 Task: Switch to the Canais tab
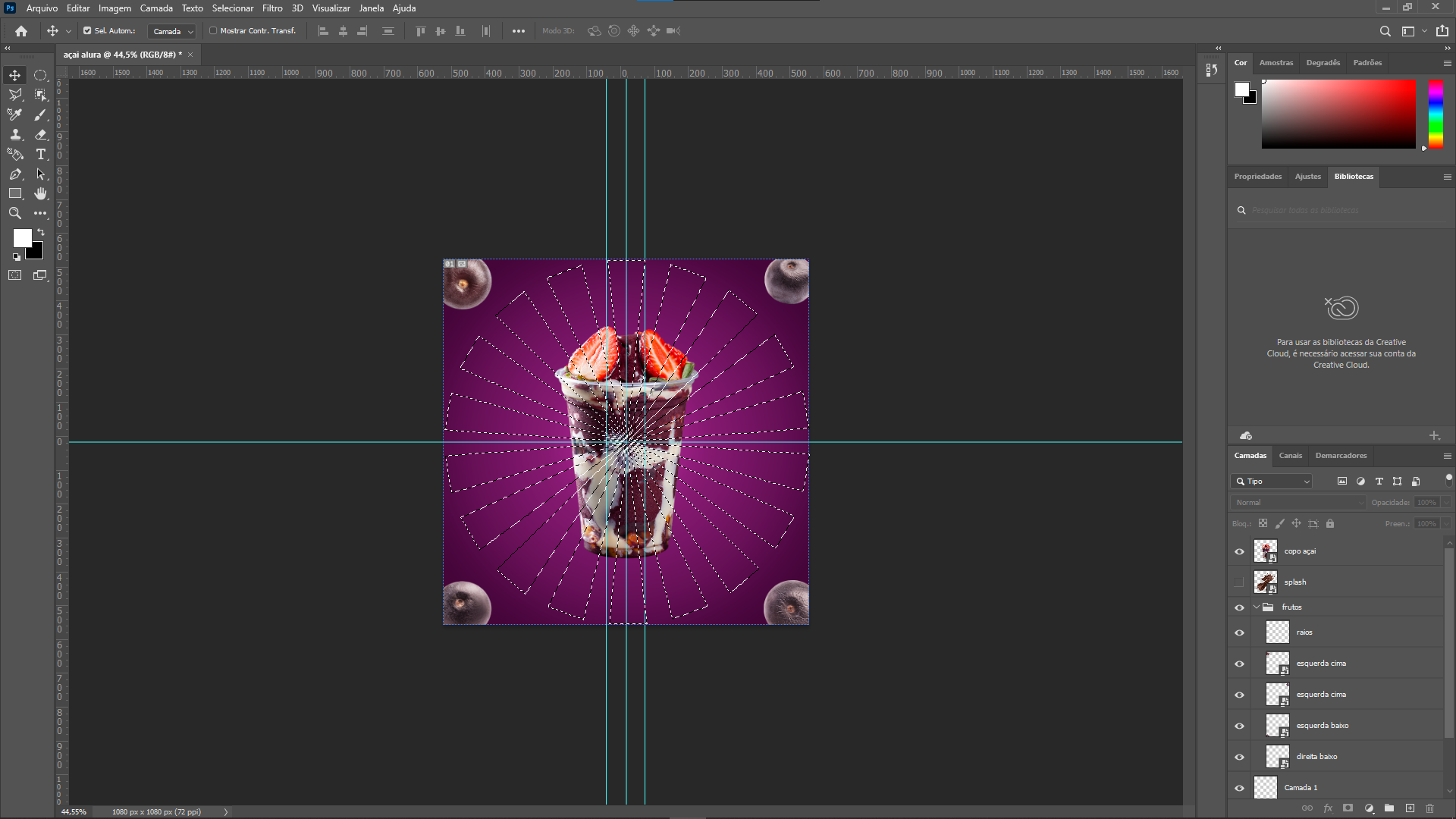pos(1290,456)
